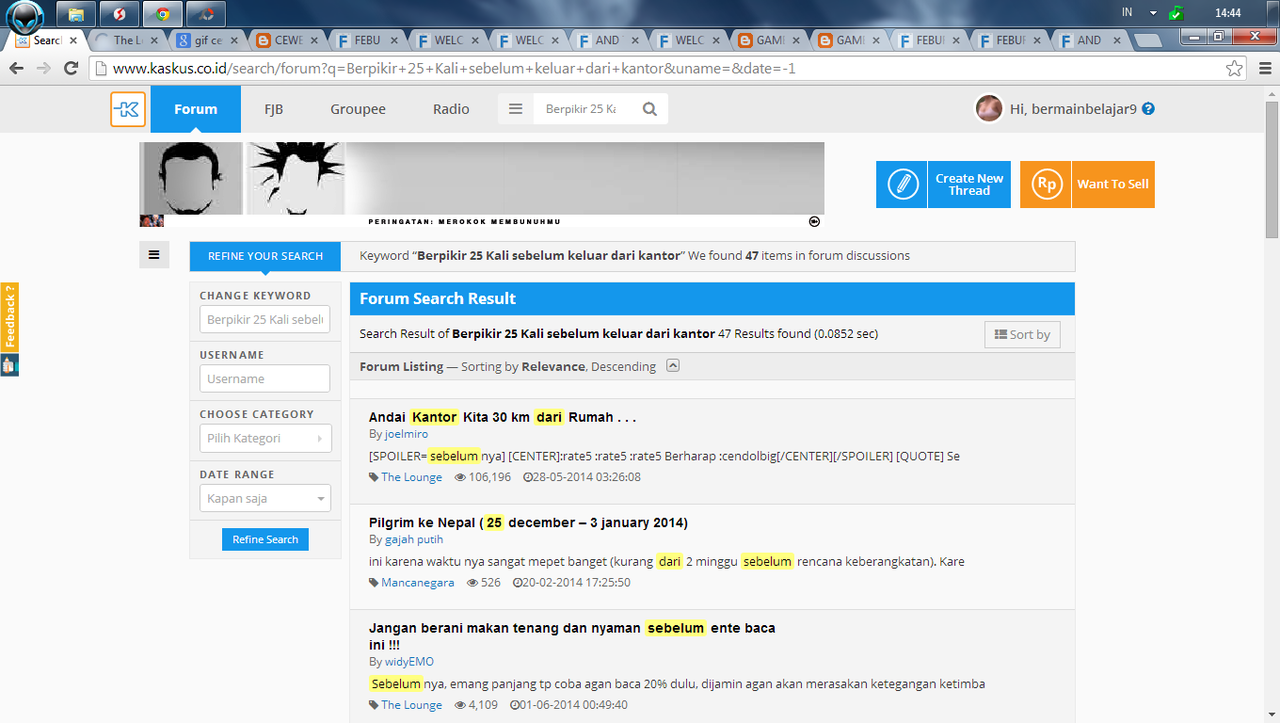Select the Forum navigation tab
The width and height of the screenshot is (1280, 723).
pyautogui.click(x=196, y=109)
